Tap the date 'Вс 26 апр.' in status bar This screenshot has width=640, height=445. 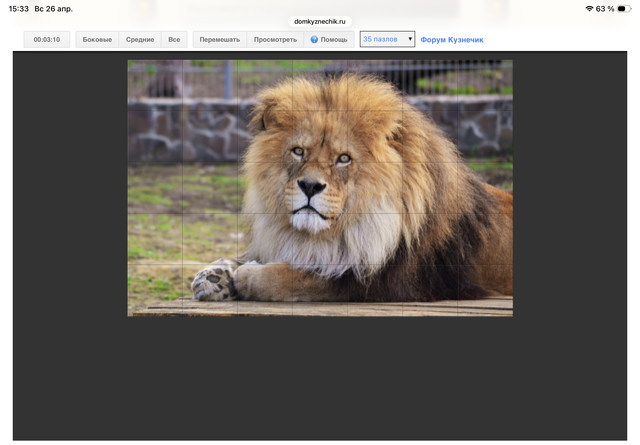(53, 8)
